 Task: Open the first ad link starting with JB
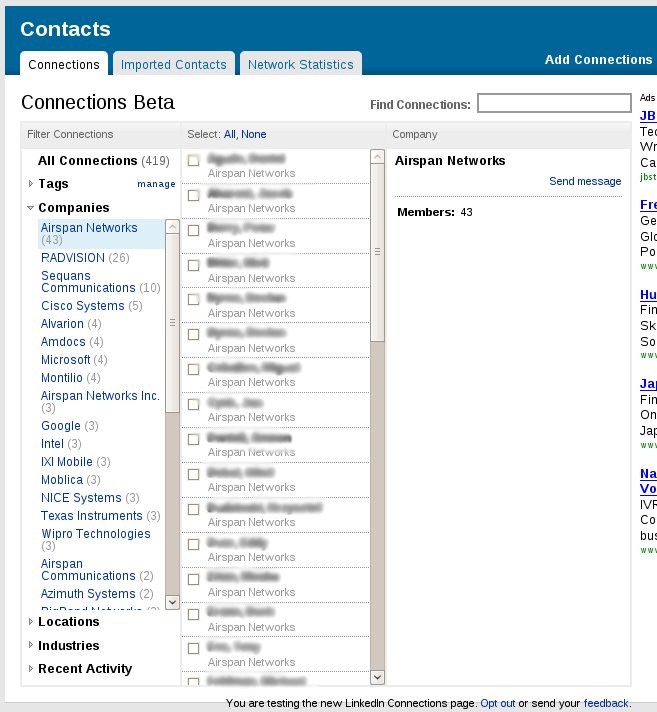[x=648, y=115]
